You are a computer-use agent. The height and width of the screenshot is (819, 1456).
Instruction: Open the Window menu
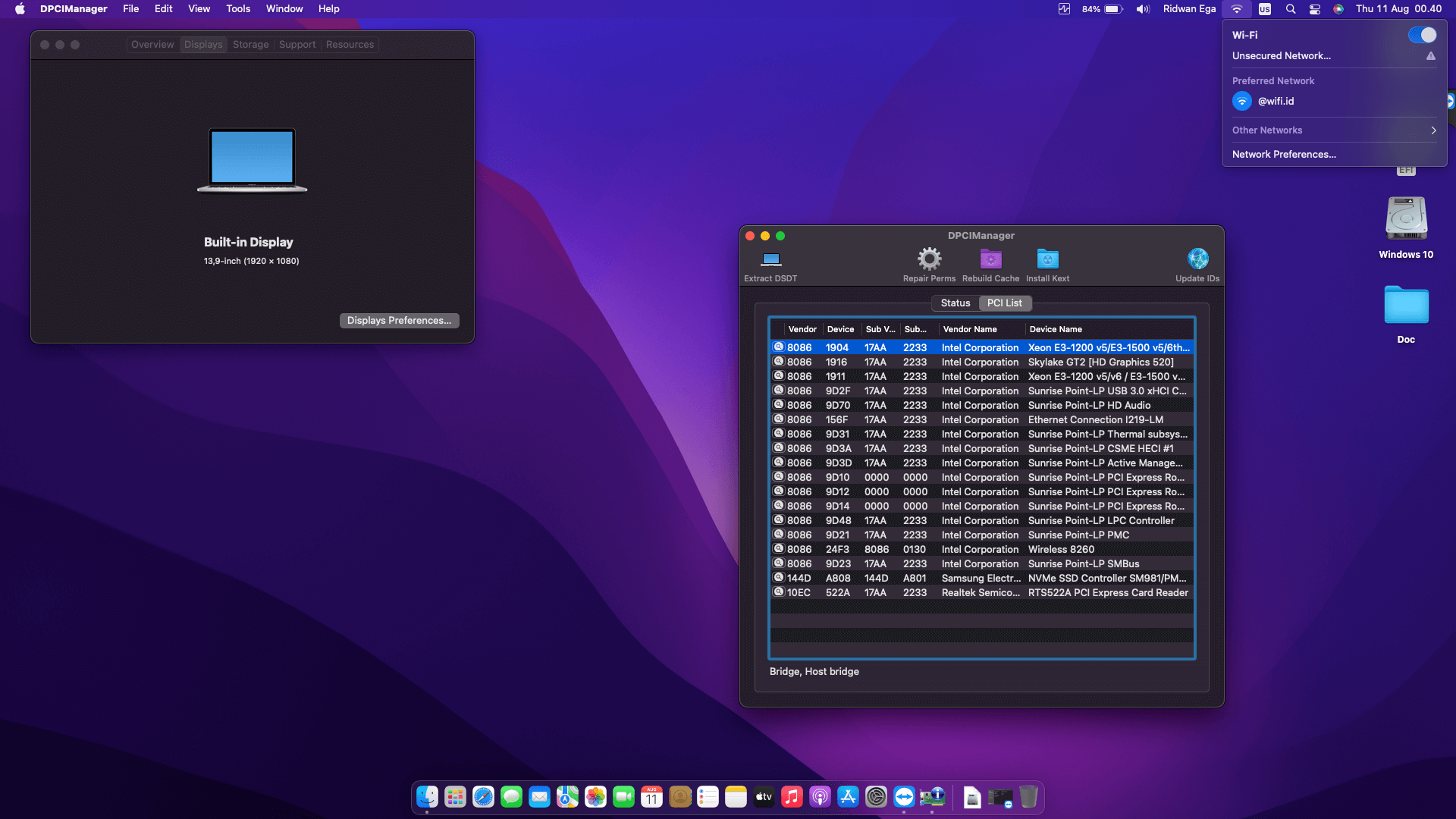point(284,9)
